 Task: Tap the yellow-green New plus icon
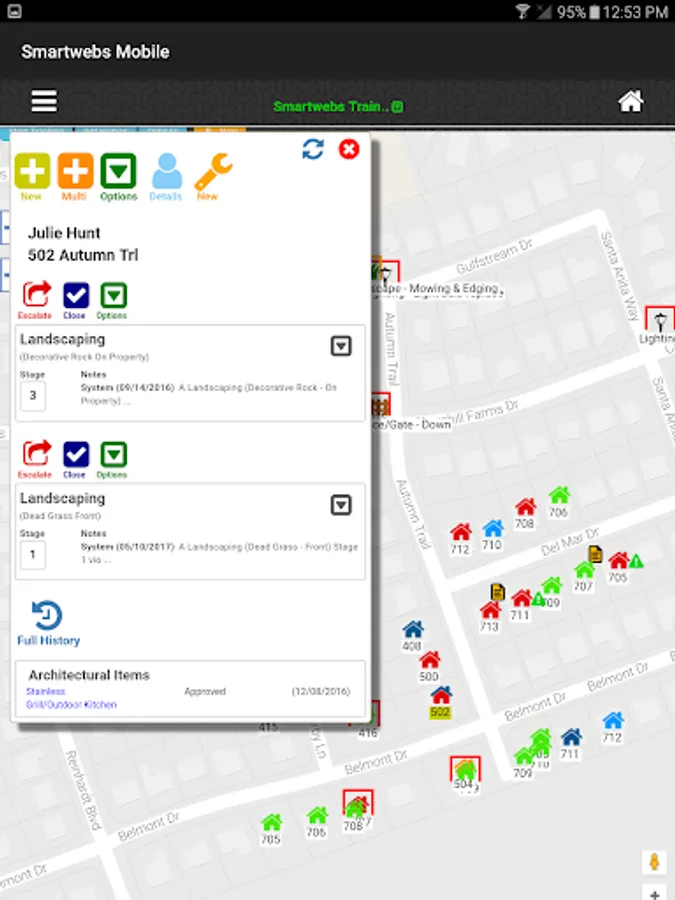pyautogui.click(x=32, y=171)
